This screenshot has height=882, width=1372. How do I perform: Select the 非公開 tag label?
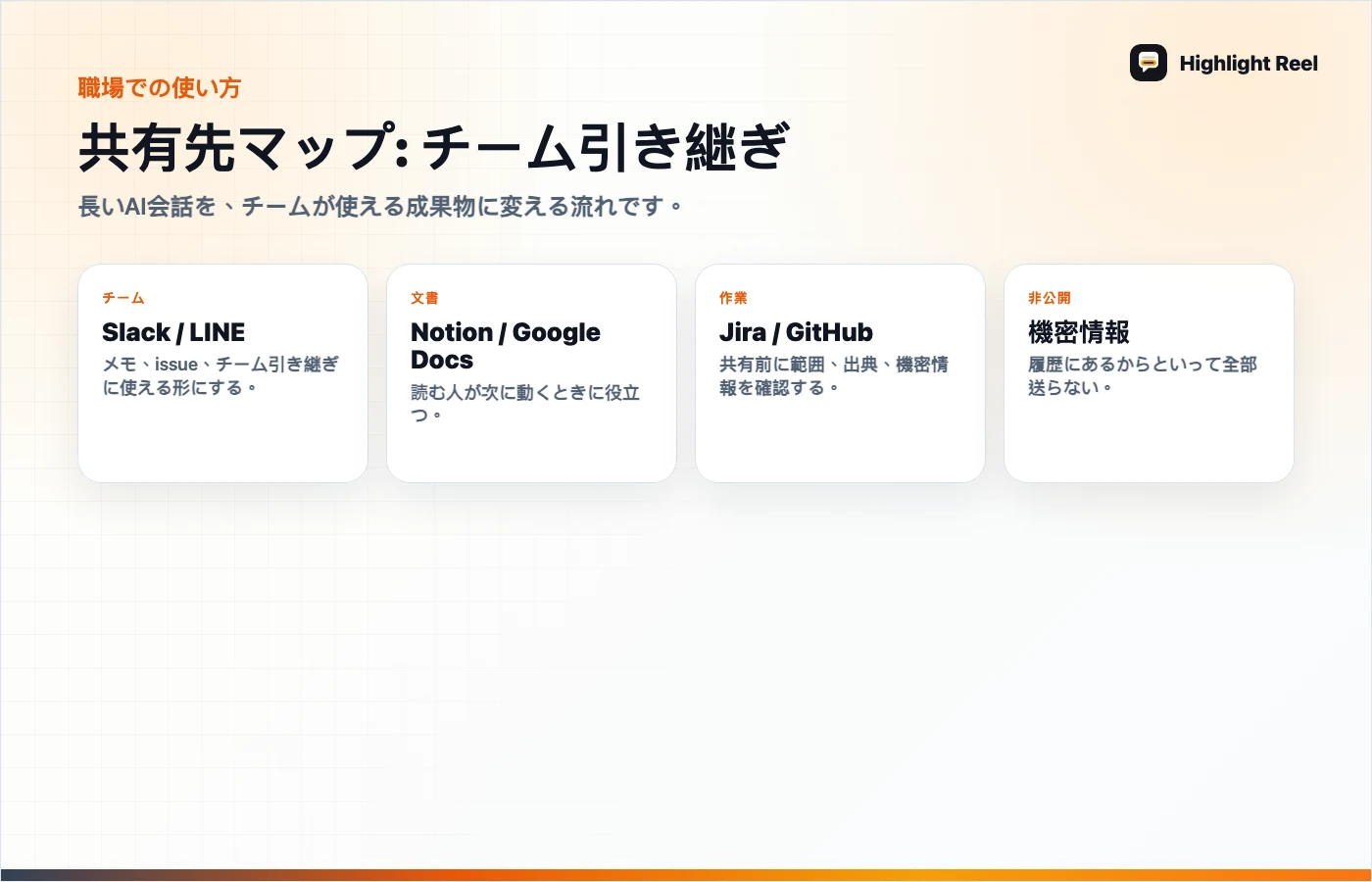pyautogui.click(x=1050, y=298)
